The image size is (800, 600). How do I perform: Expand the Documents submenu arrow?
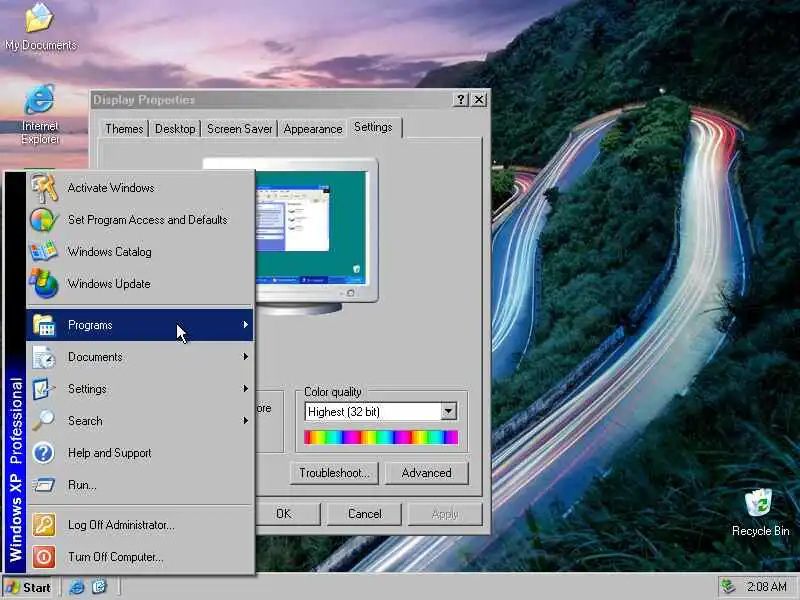click(246, 357)
